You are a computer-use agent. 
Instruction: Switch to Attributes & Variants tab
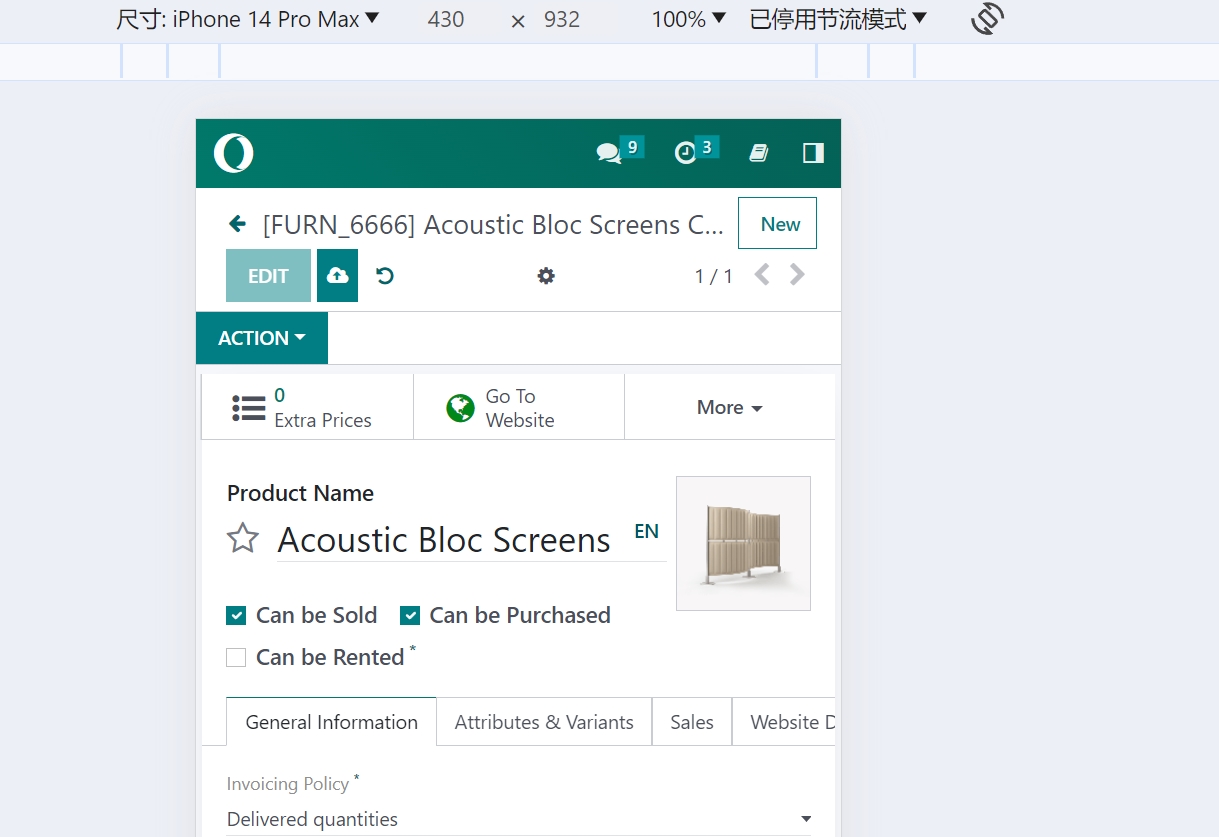[x=544, y=722]
